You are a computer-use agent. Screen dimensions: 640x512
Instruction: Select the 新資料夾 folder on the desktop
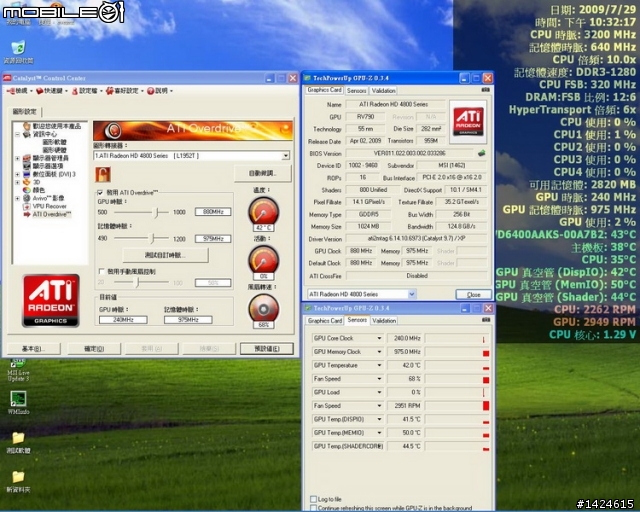click(18, 482)
